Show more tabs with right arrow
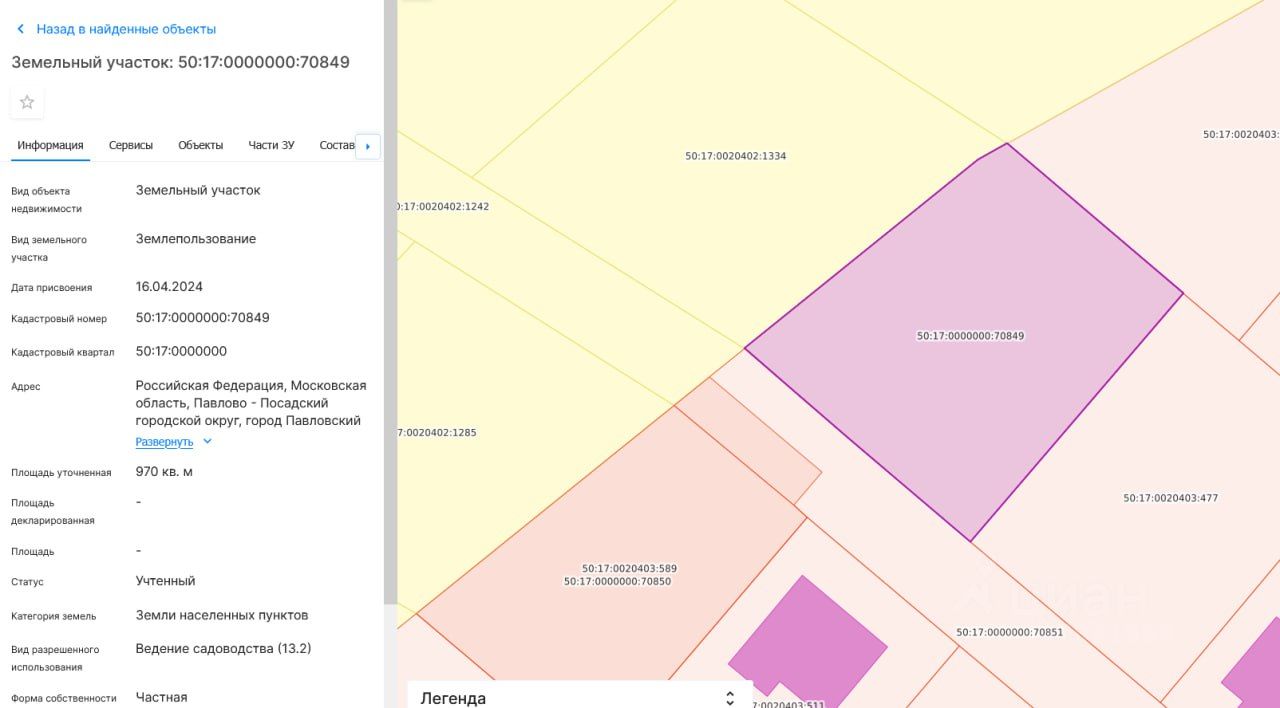 (368, 146)
